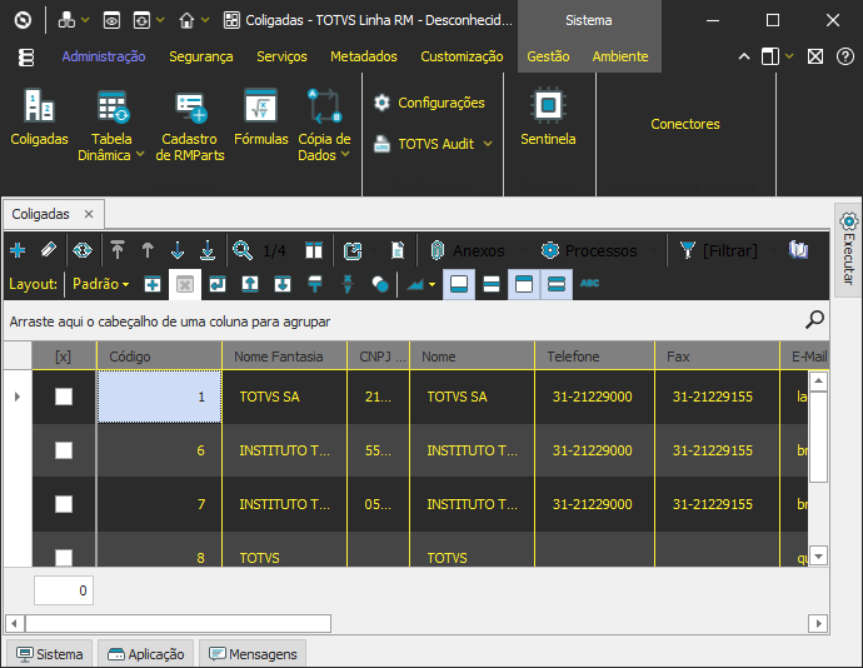This screenshot has width=863, height=668.
Task: Open Configurações with gear icon
Action: 429,103
